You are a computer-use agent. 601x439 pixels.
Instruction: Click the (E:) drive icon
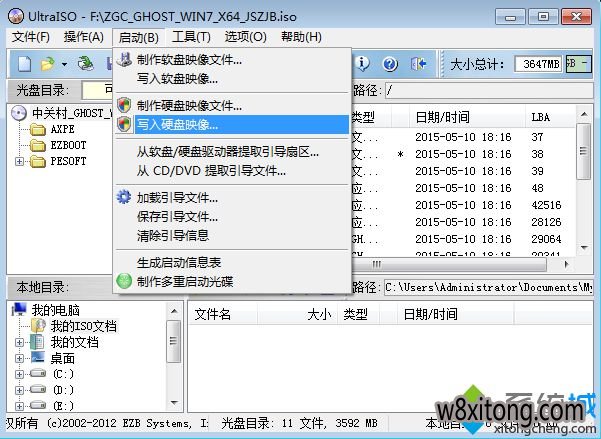click(38, 405)
